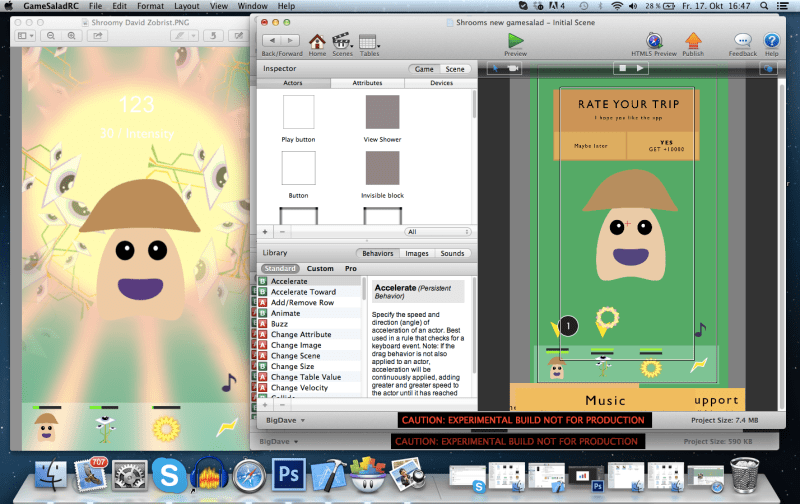Open the BigDave account dropdown

click(285, 420)
